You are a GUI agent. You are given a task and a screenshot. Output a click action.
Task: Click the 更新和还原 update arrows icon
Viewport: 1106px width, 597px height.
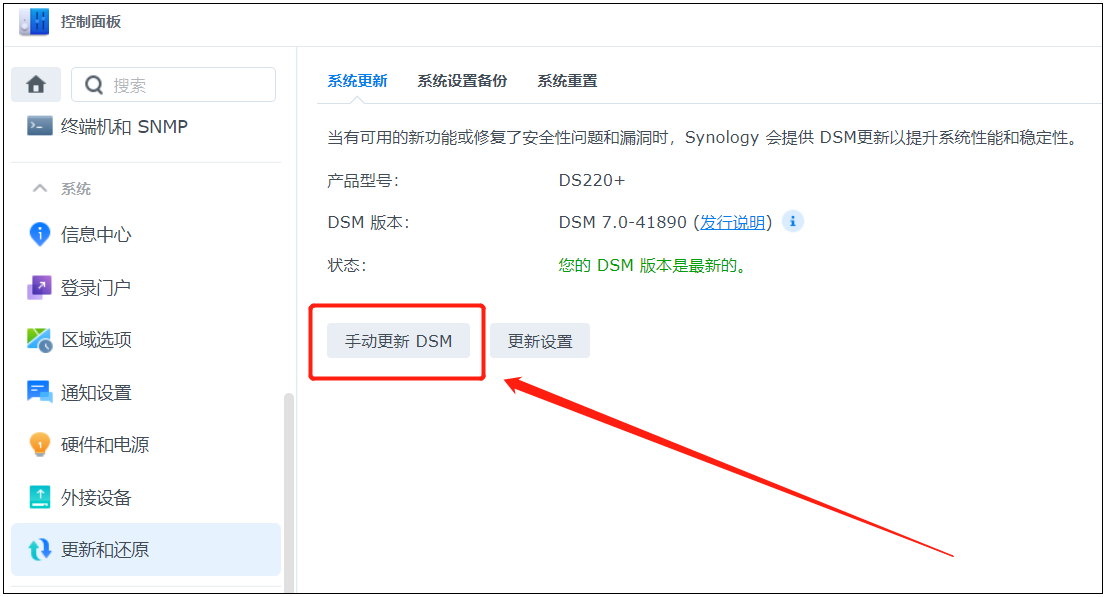pos(40,550)
